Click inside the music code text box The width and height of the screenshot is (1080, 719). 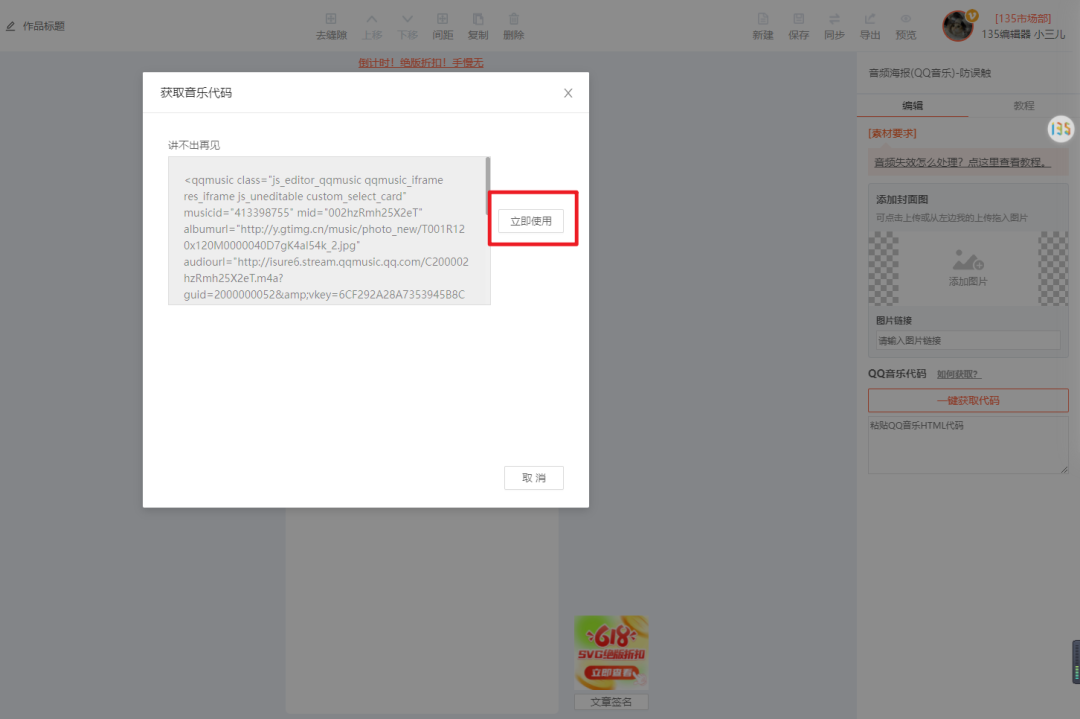327,230
